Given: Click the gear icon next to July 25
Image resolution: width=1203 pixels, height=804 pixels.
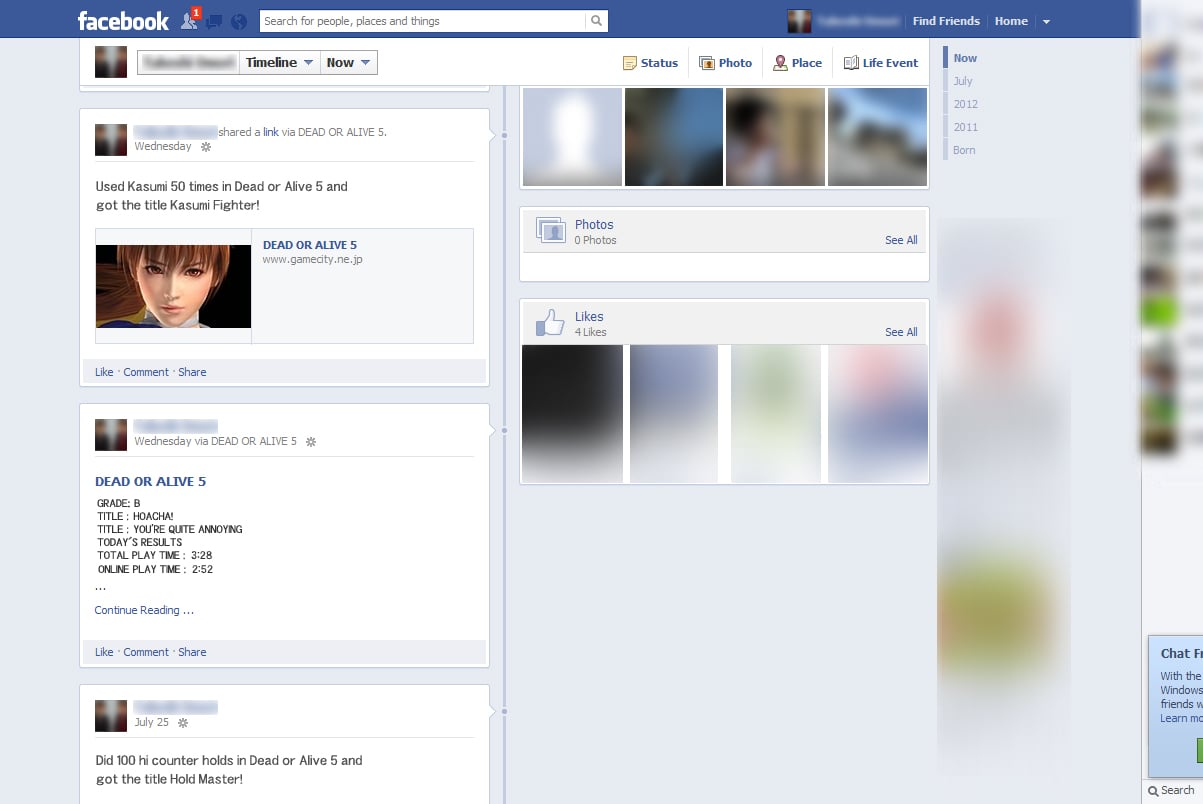Looking at the screenshot, I should click(183, 723).
